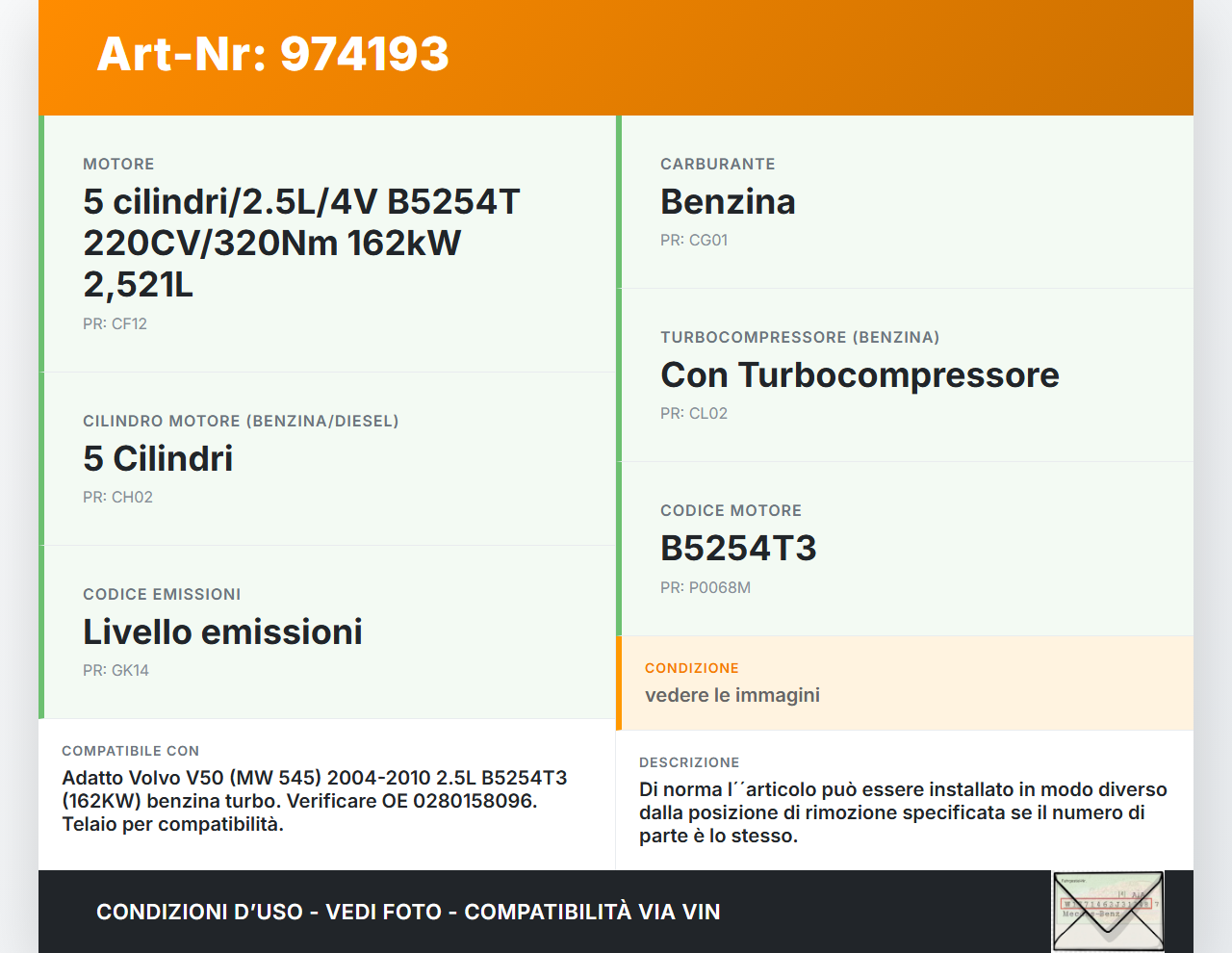1232x953 pixels.
Task: Click the PR: CL02 turbocharger code
Action: tap(693, 414)
